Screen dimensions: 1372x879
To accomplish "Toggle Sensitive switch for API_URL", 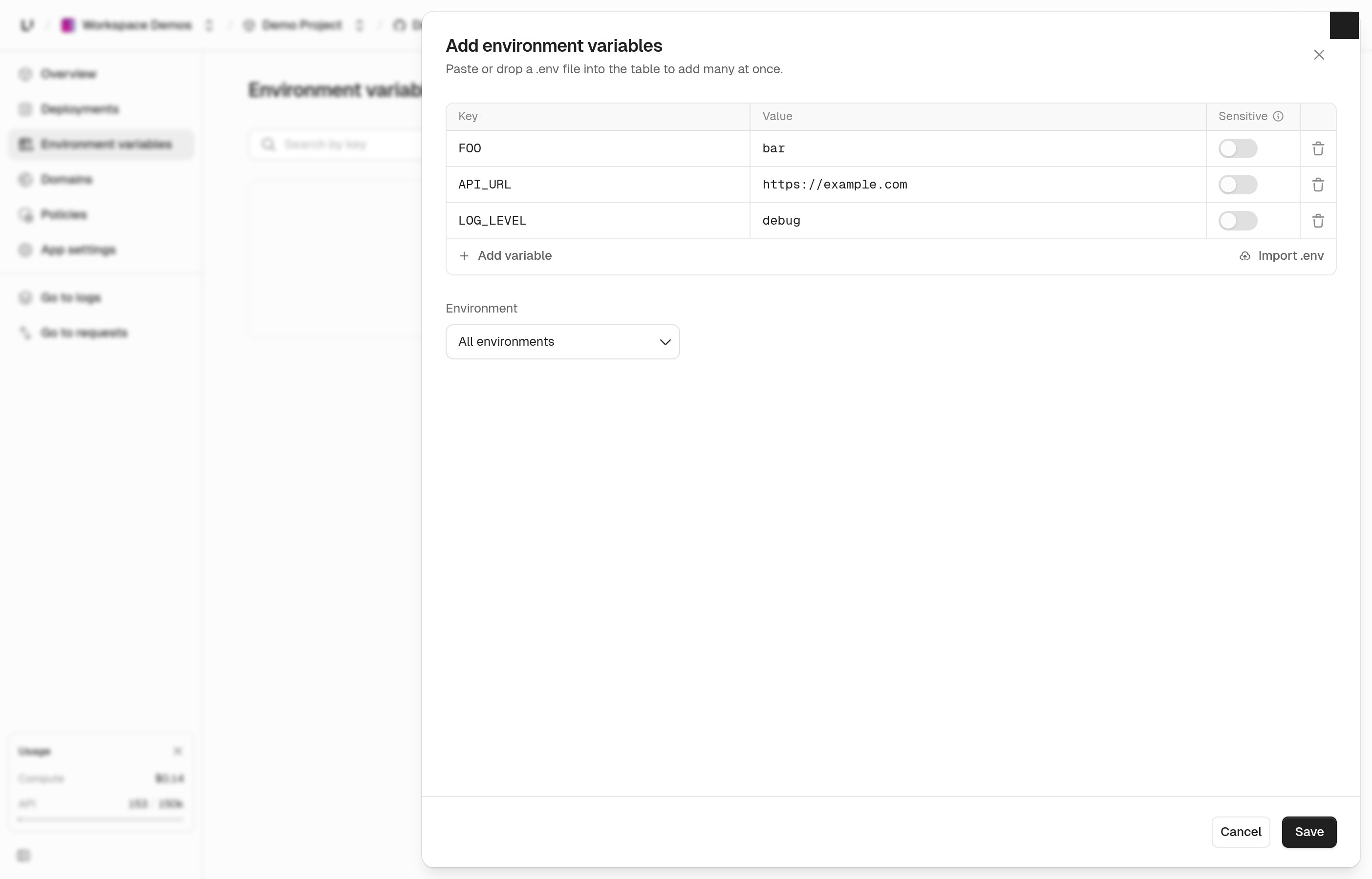I will 1237,185.
